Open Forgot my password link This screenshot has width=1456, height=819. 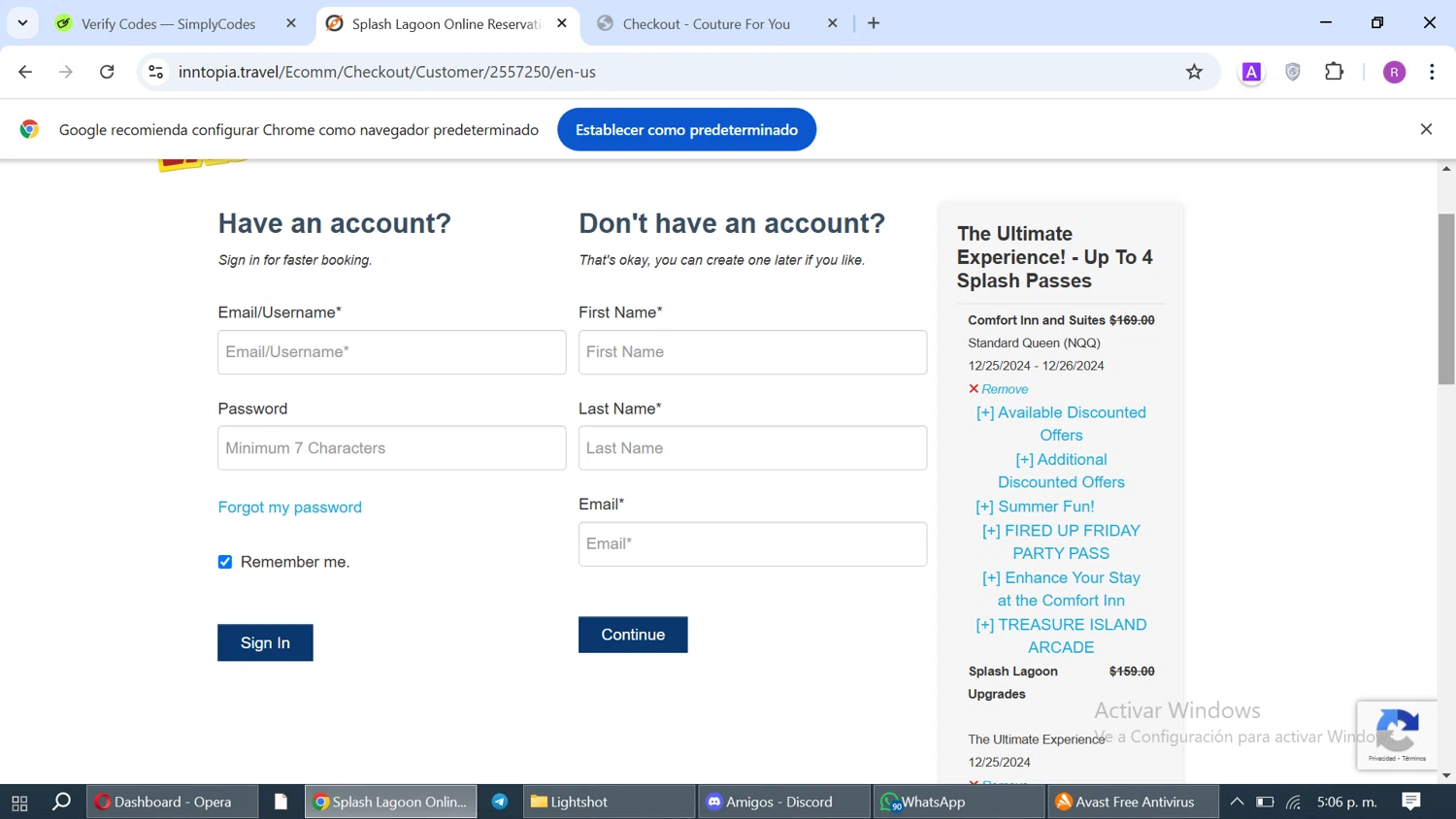289,508
